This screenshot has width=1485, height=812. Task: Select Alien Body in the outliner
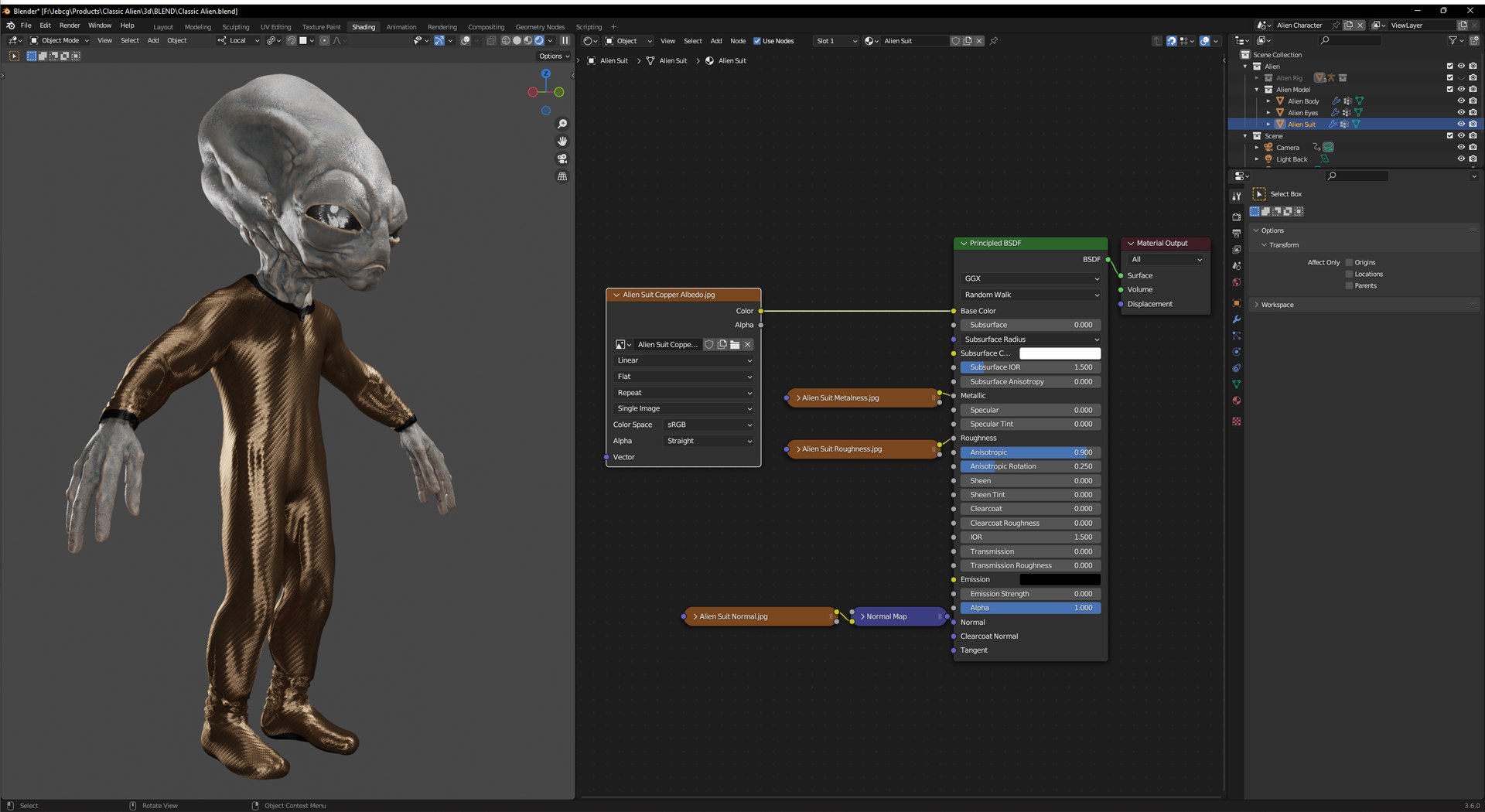coord(1303,101)
